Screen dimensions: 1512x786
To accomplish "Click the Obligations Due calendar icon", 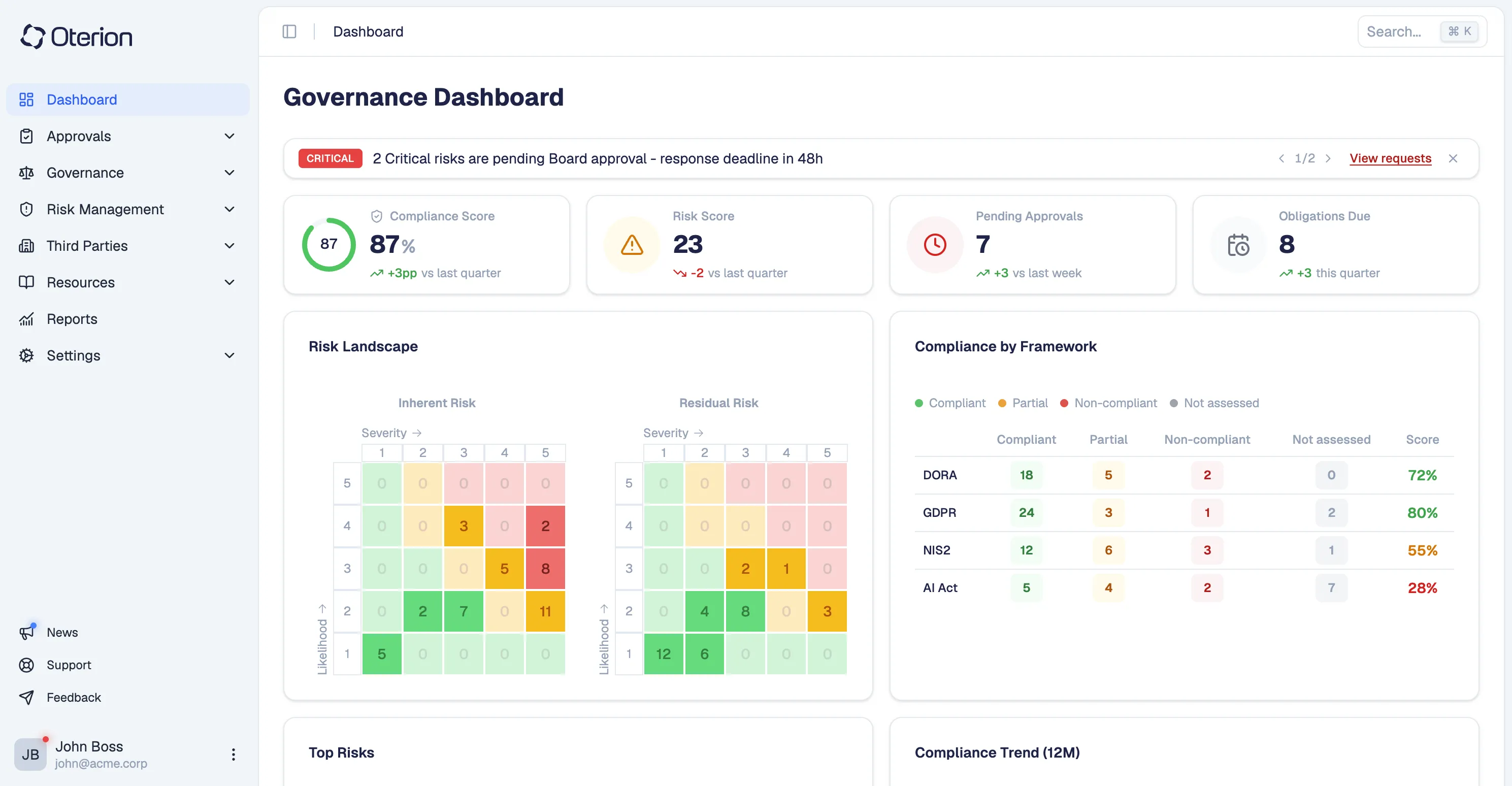I will 1238,245.
